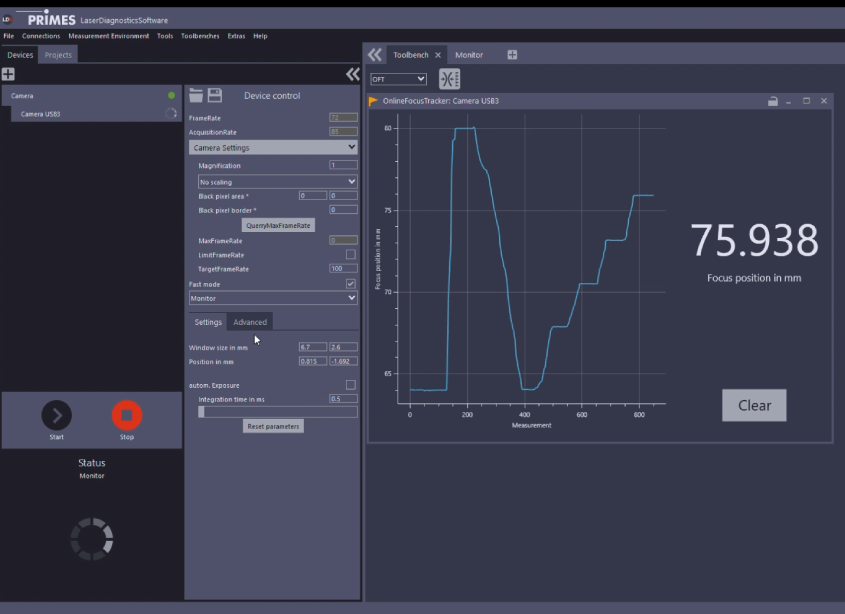
Task: Click the QueryMaxFrameRate button
Action: (278, 225)
